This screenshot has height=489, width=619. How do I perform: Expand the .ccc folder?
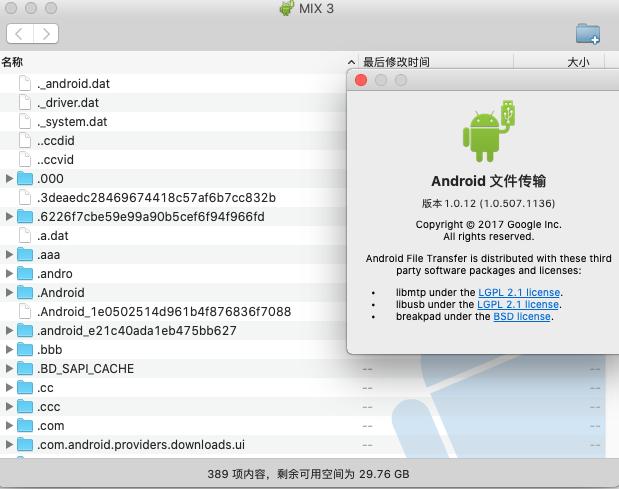(x=9, y=407)
